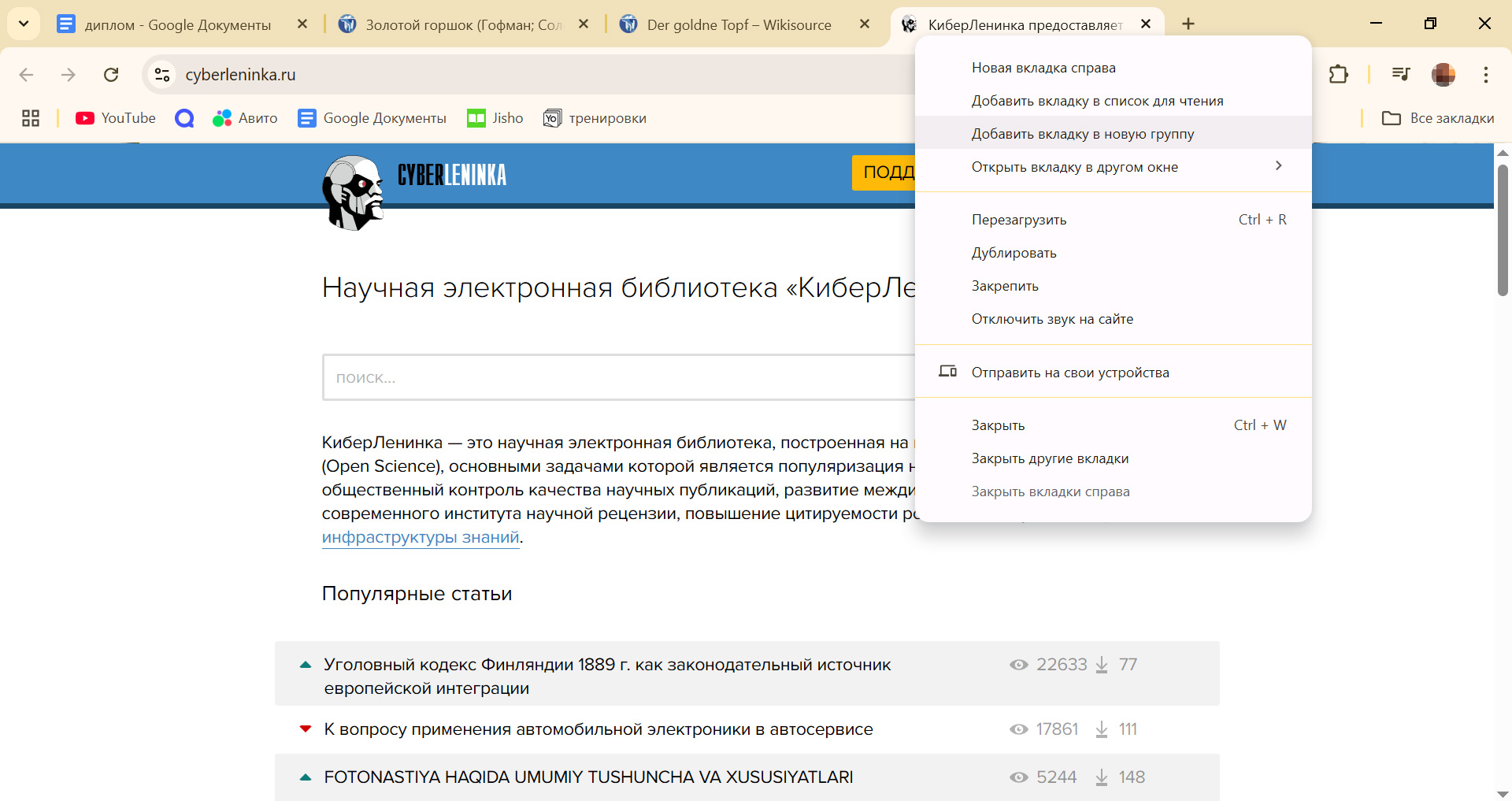The image size is (1512, 801).
Task: Click the yellow ПОДД button in header
Action: click(x=884, y=172)
